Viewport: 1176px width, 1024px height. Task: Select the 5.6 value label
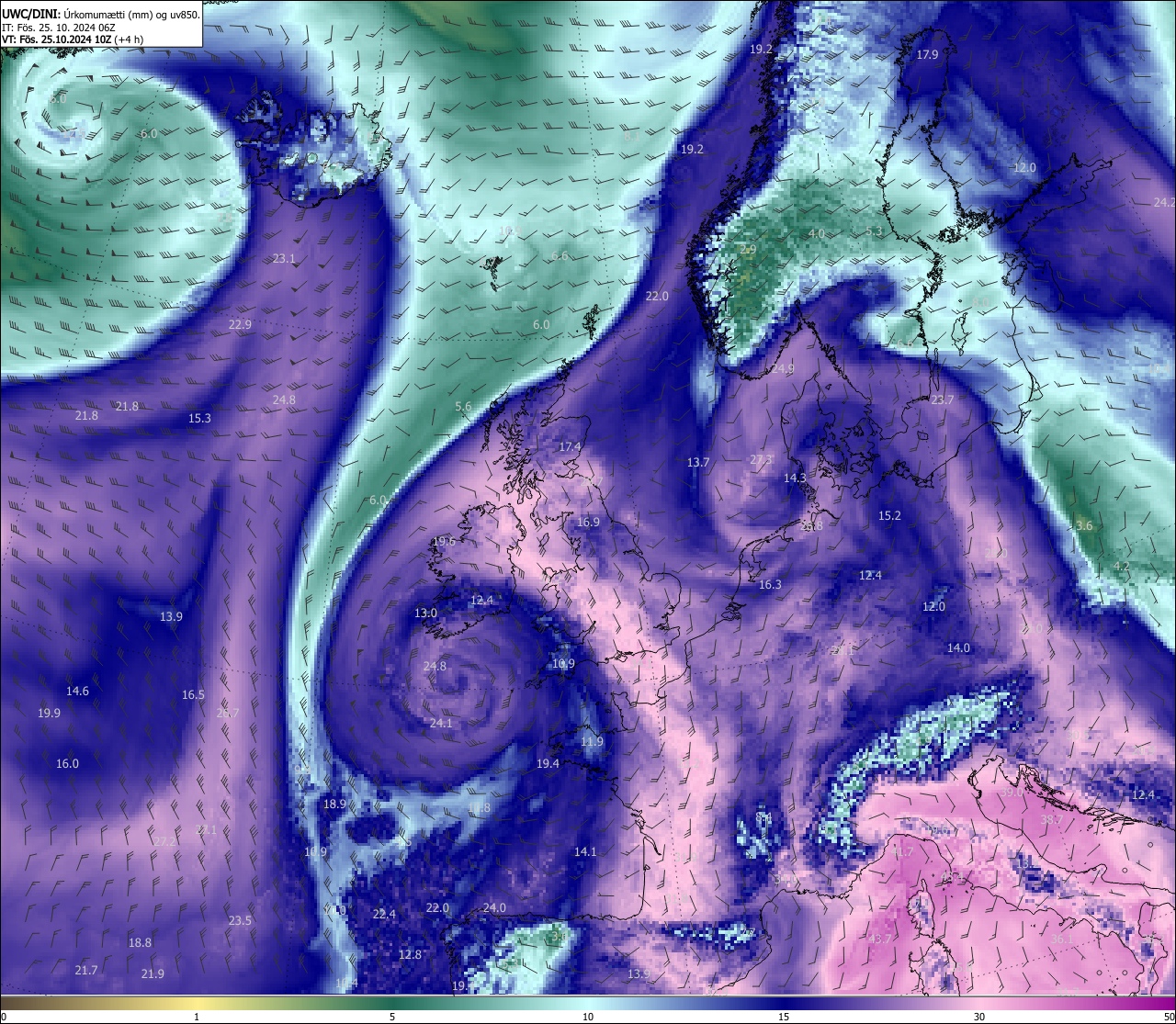coord(463,406)
